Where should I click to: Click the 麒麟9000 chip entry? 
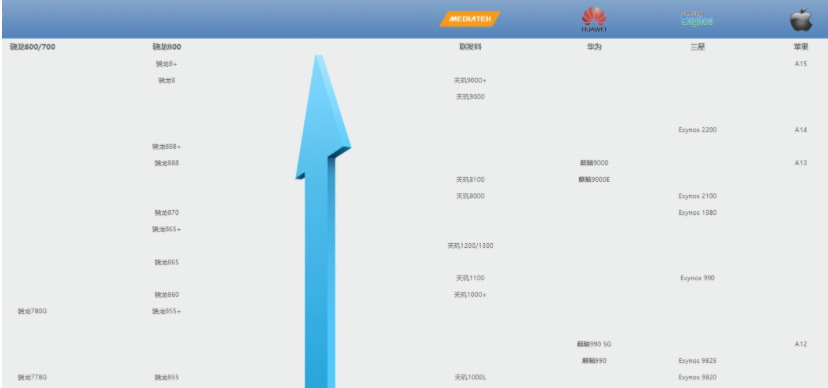click(x=594, y=163)
